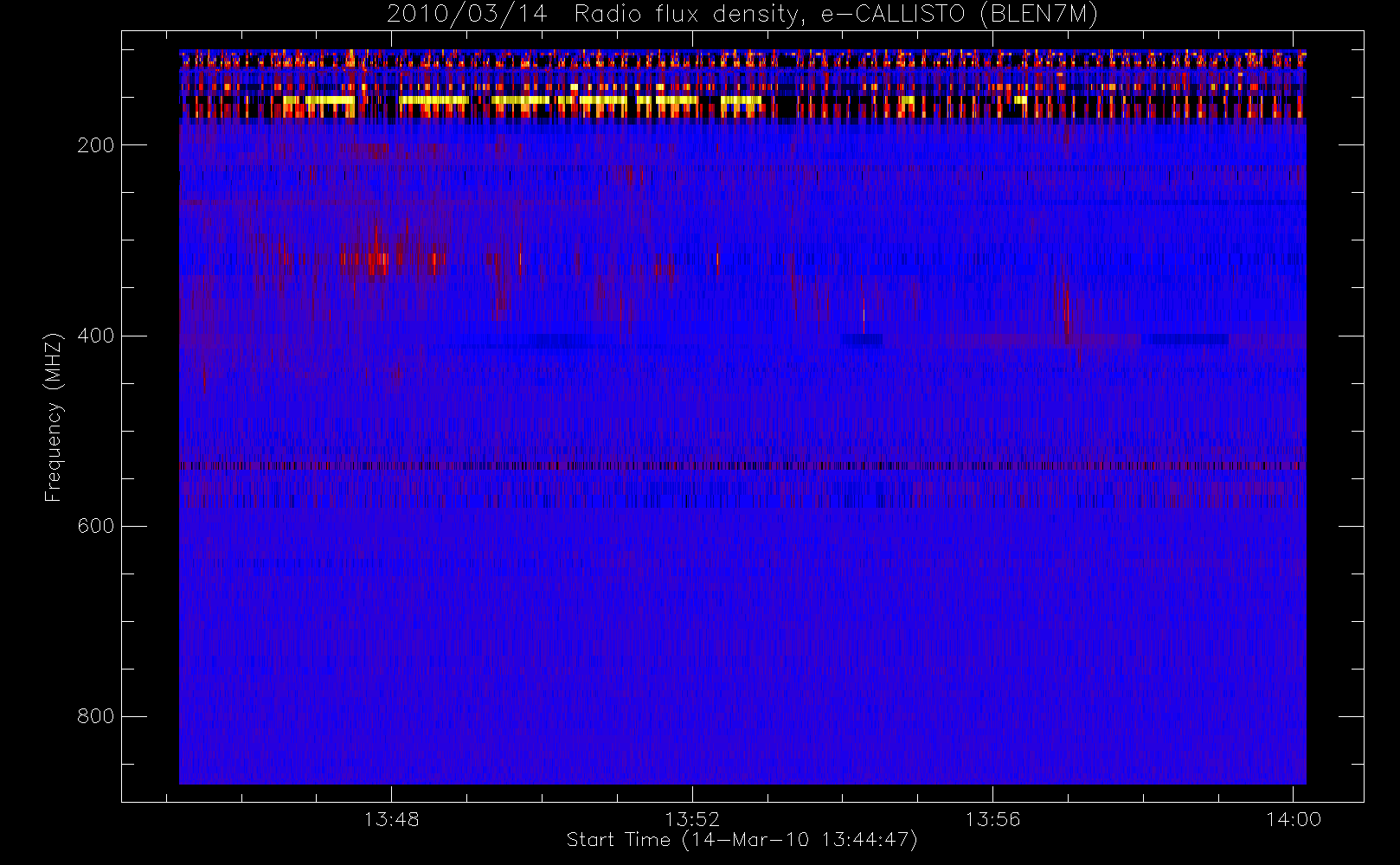1400x865 pixels.
Task: Click the 14:00 time tick label
Action: point(1294,819)
